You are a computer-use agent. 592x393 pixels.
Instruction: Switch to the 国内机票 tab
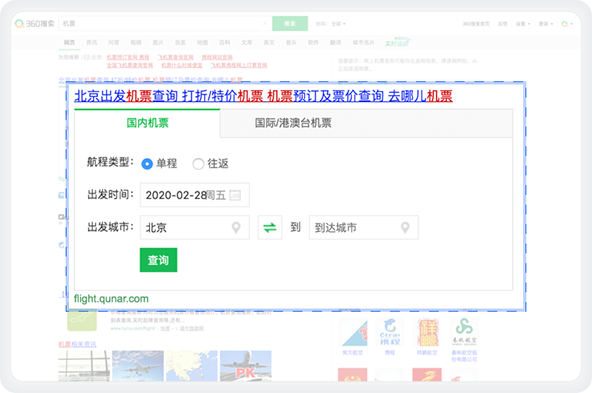(147, 123)
